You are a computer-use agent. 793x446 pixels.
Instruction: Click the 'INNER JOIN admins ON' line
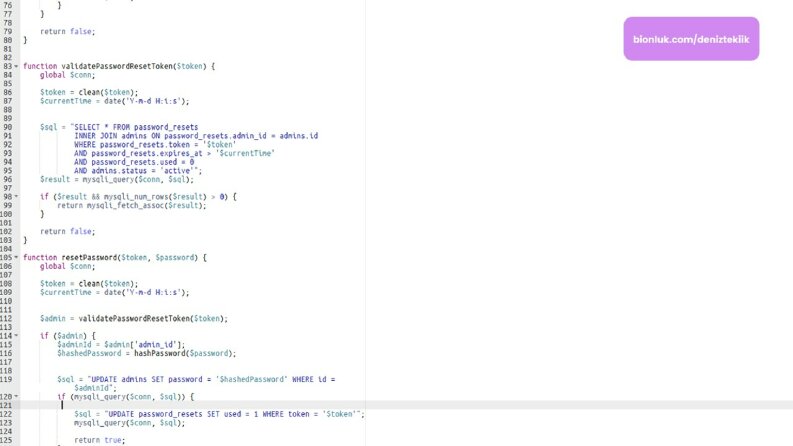(196, 136)
